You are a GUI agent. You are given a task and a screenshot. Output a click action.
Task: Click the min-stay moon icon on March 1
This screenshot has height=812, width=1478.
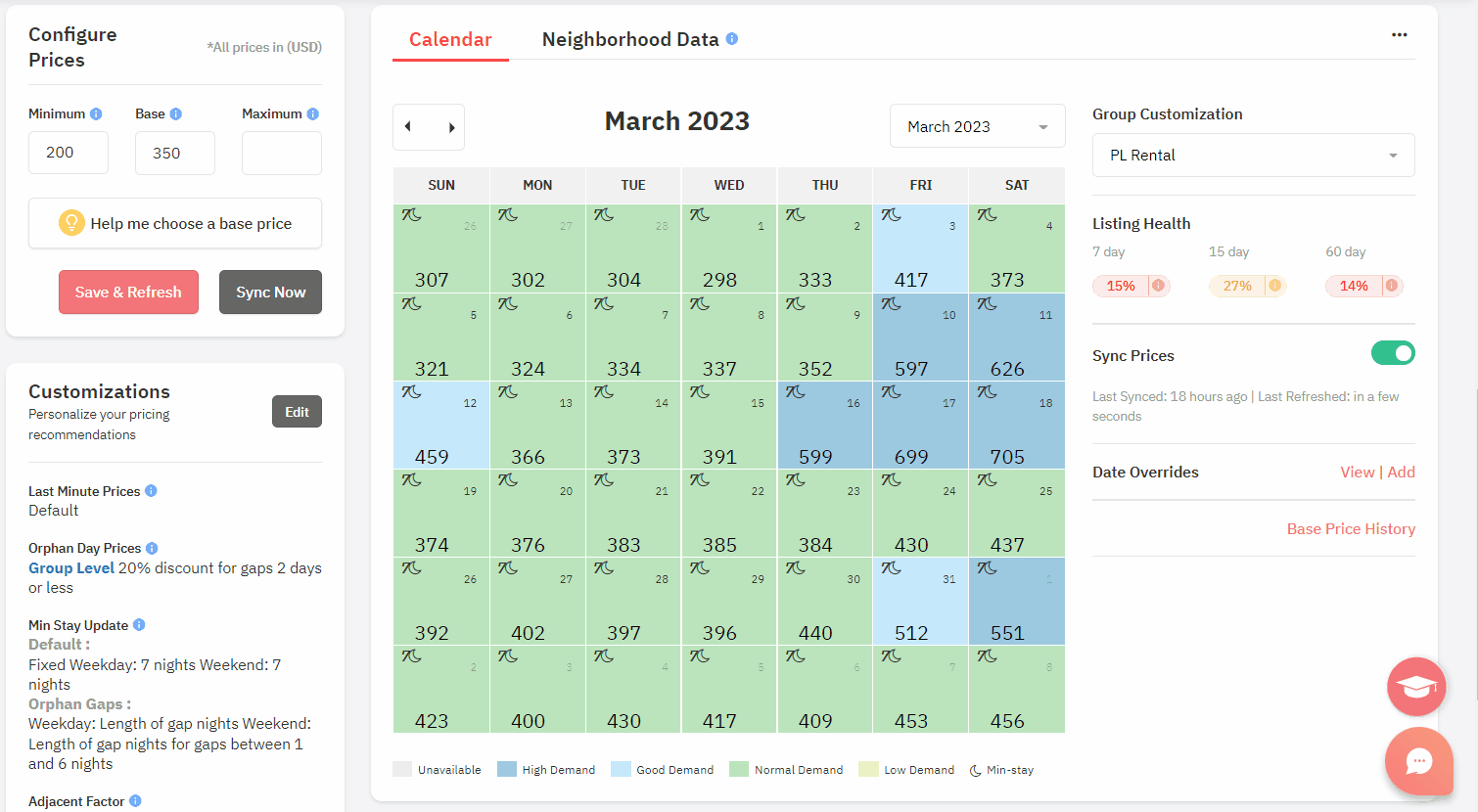701,214
